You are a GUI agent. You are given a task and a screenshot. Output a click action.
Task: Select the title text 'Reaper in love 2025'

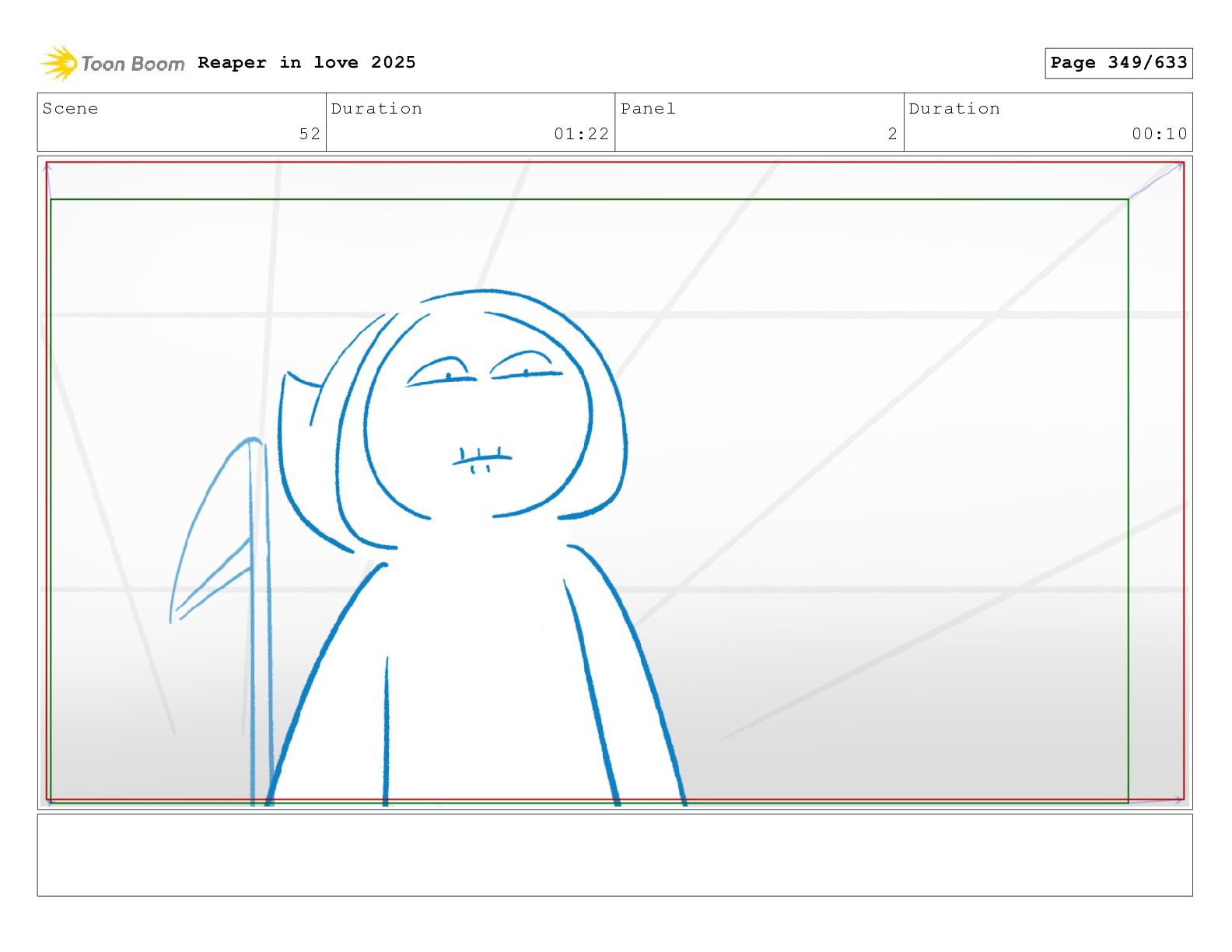coord(306,62)
